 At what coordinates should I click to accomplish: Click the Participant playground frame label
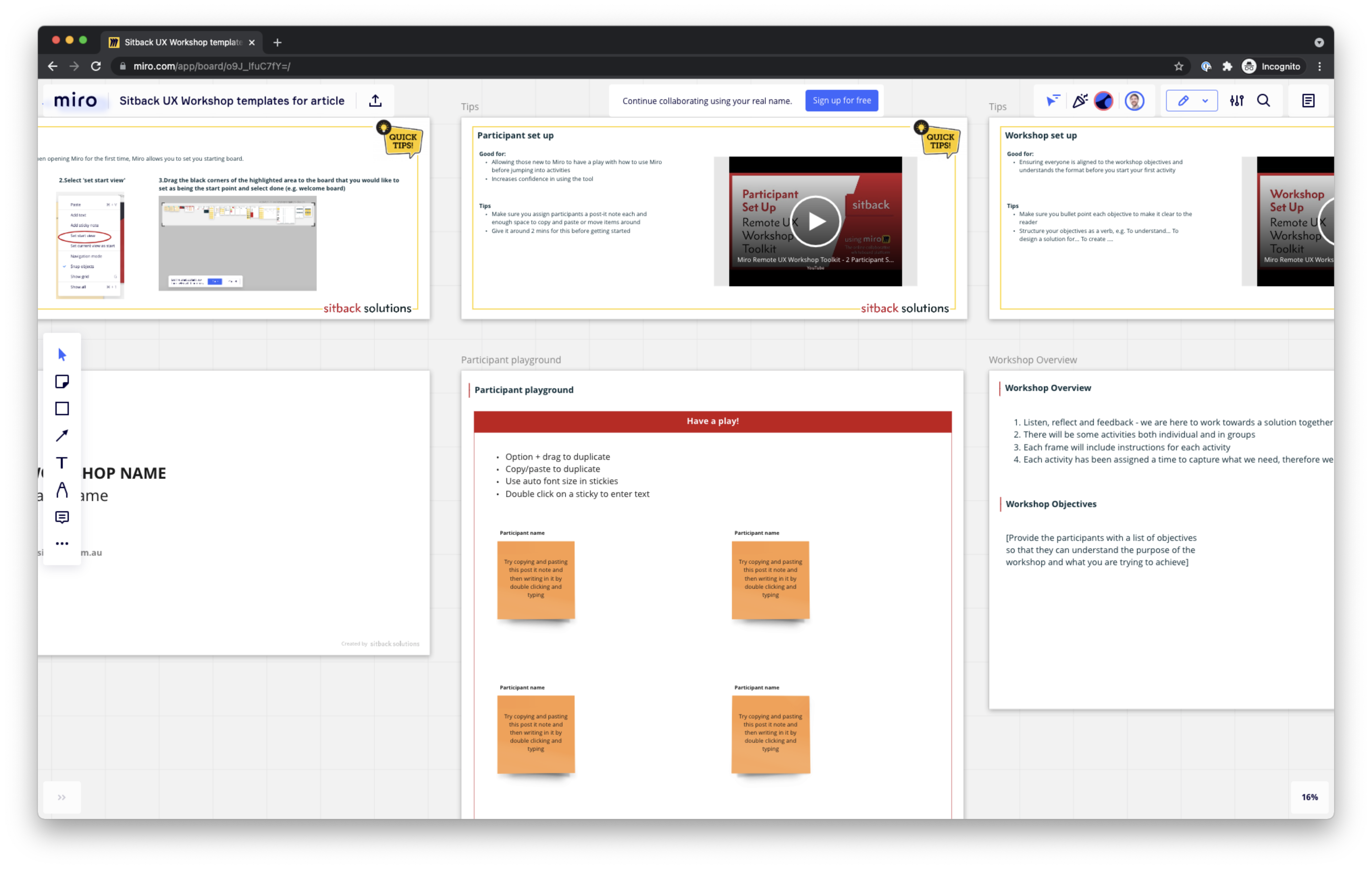tap(510, 360)
